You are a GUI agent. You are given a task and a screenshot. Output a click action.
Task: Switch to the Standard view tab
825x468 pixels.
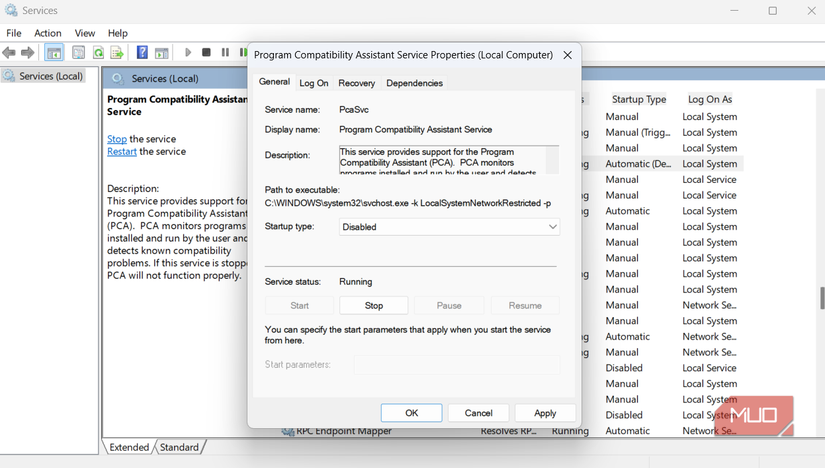[179, 447]
